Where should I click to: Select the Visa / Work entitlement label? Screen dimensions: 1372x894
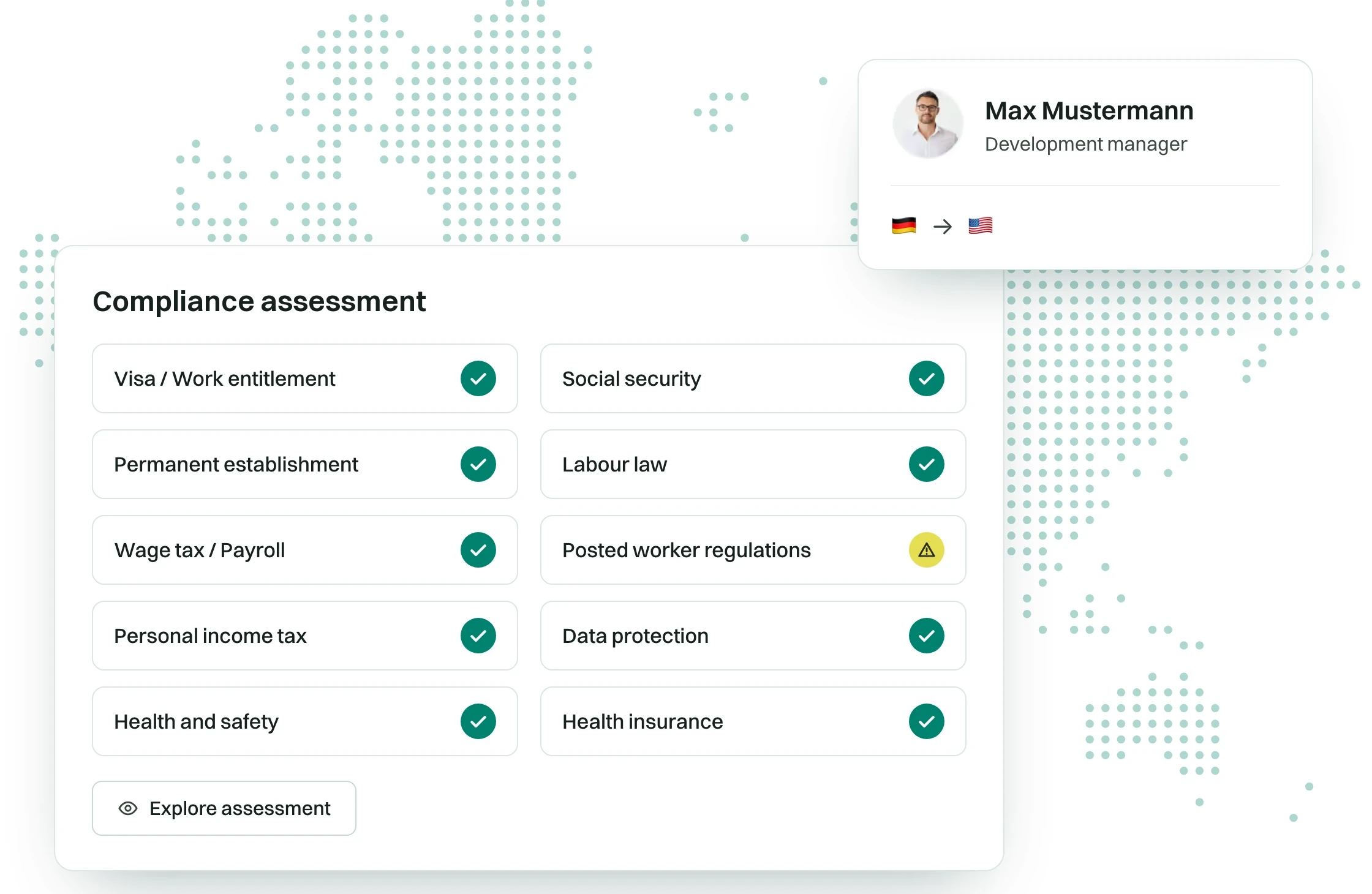(x=225, y=378)
